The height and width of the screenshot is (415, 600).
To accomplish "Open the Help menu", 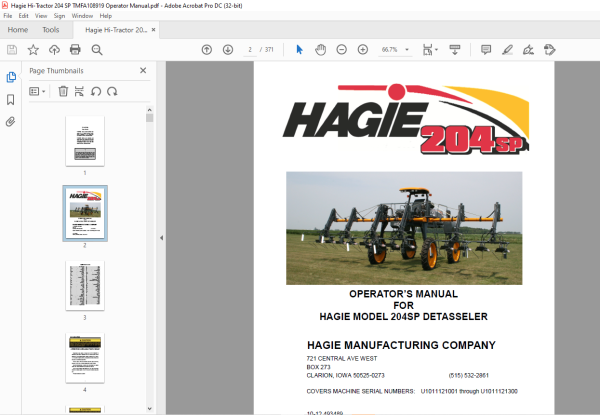I will [106, 16].
